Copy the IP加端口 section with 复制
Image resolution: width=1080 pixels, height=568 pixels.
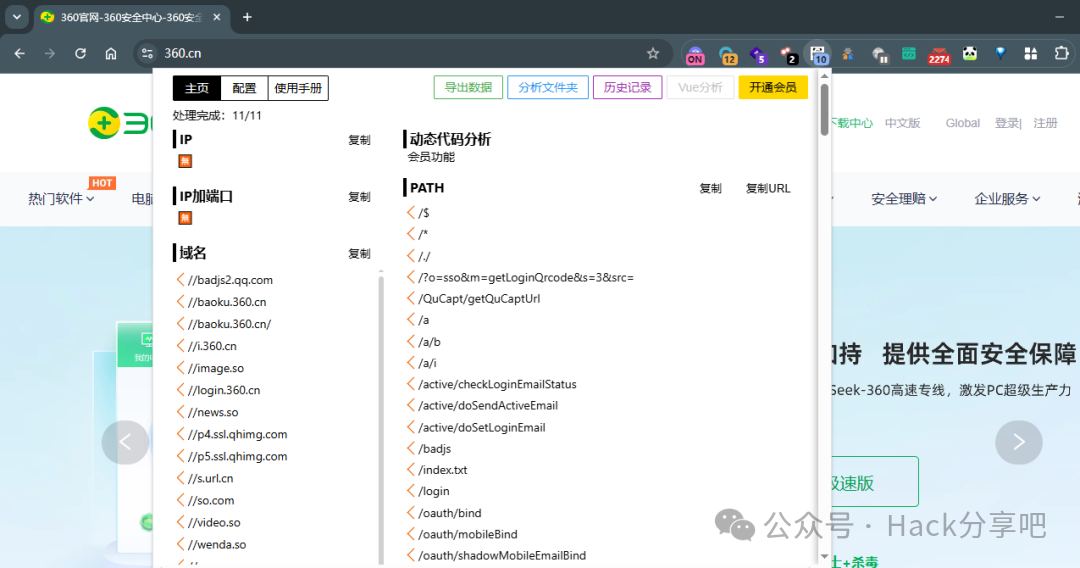tap(359, 197)
